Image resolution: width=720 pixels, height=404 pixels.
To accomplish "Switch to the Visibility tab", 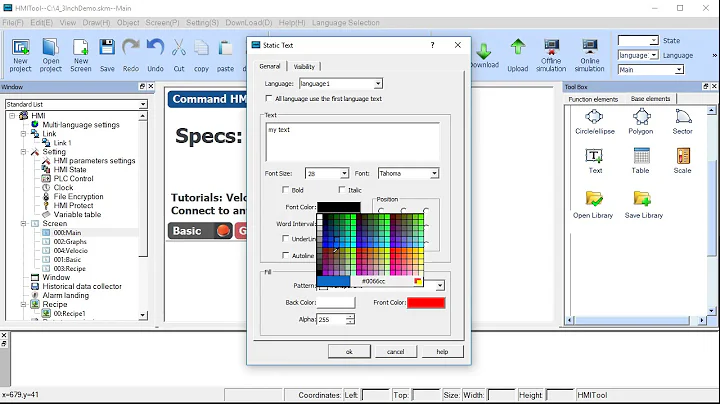I will pos(304,67).
